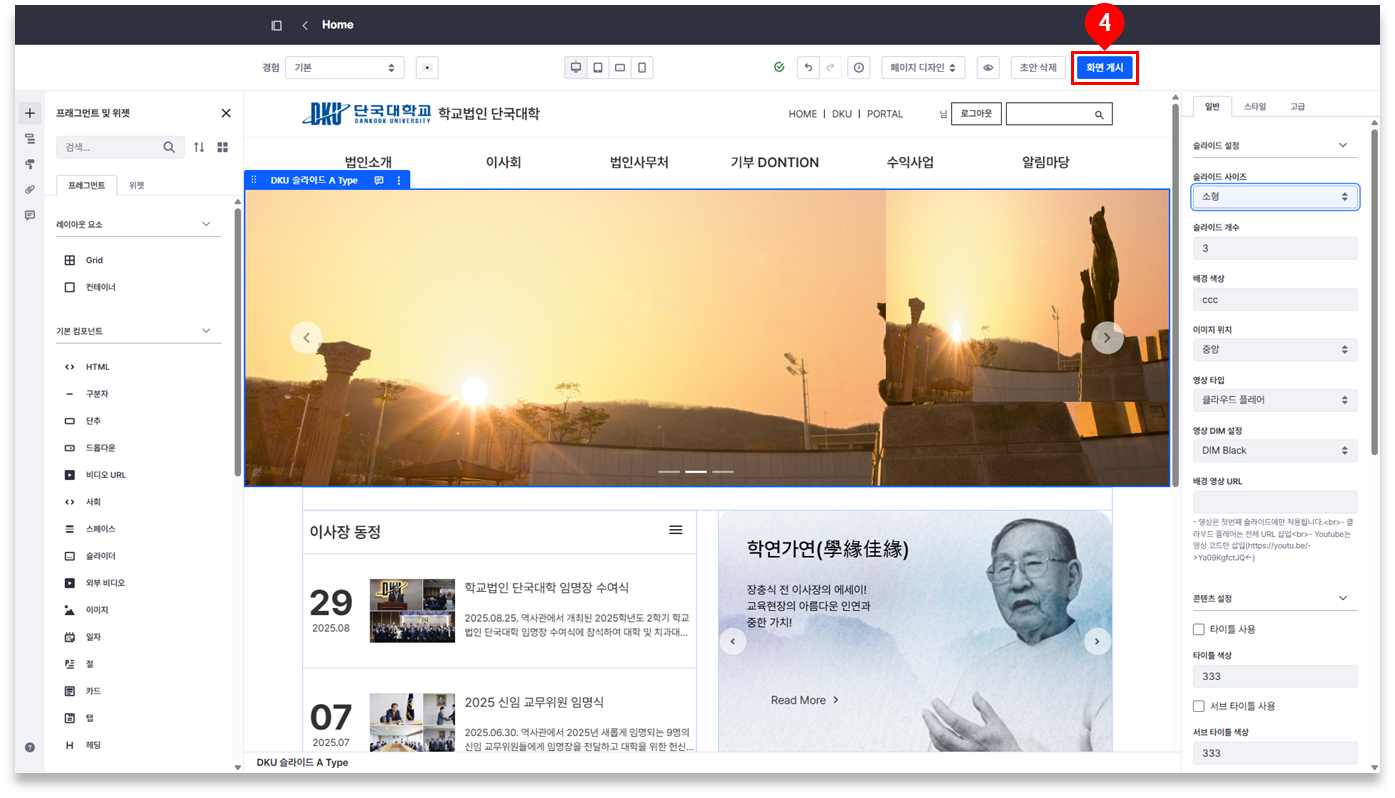Switch to the 스타일 tab
This screenshot has width=1395, height=798.
1254,106
